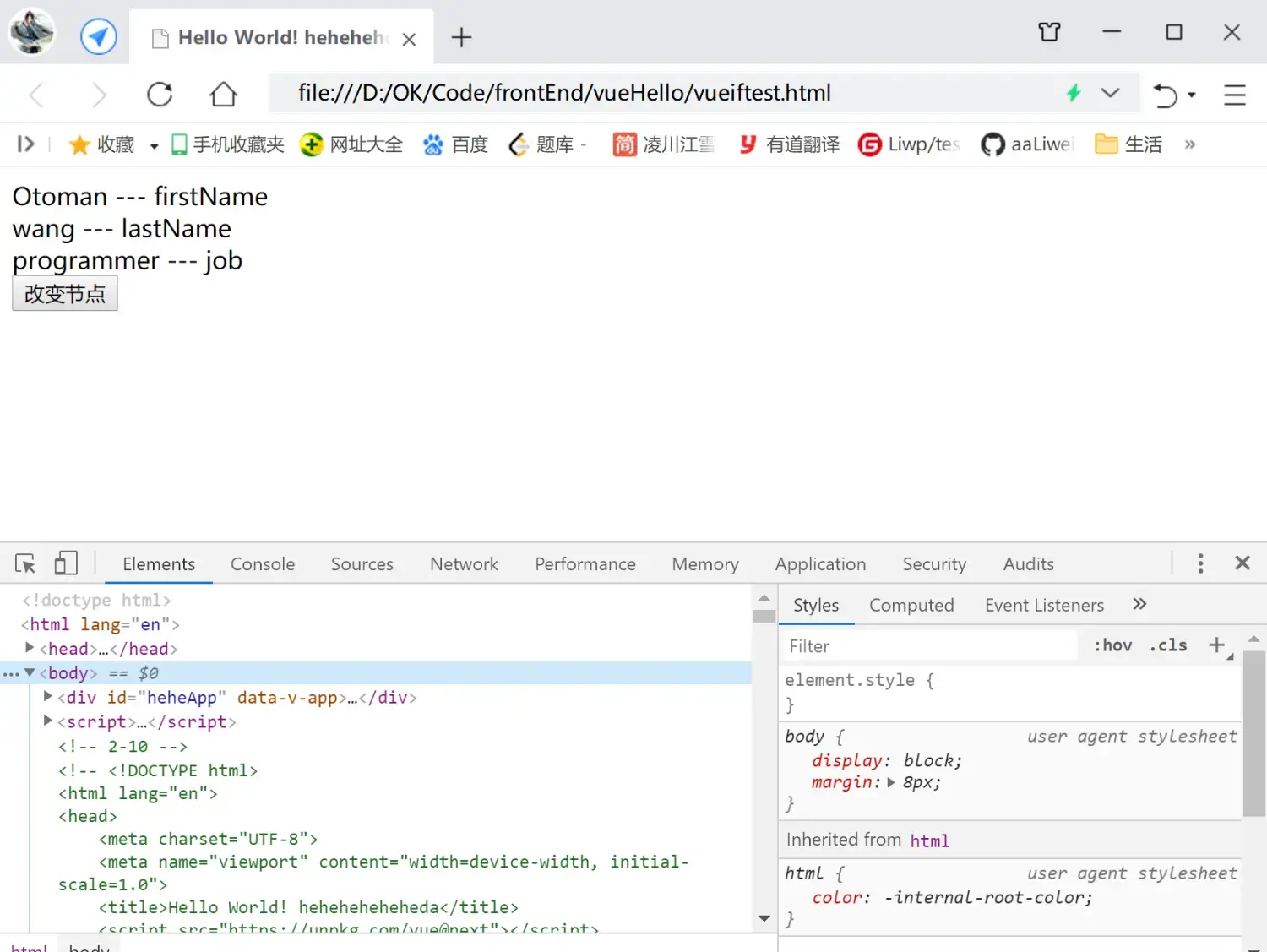Open DevTools customize three-dot menu
The height and width of the screenshot is (952, 1267).
pyautogui.click(x=1200, y=563)
